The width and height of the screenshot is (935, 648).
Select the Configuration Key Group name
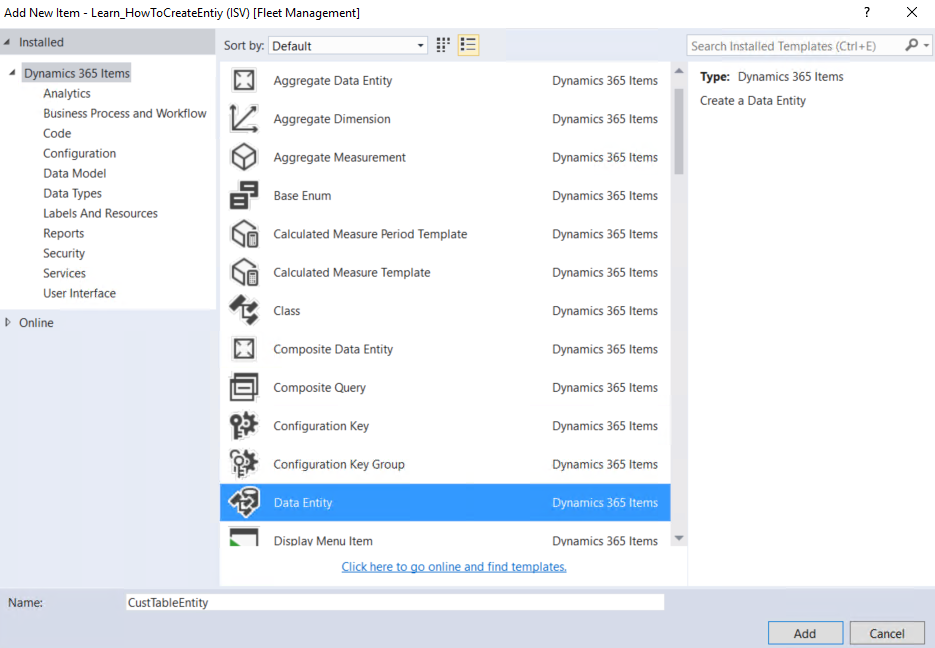click(339, 464)
